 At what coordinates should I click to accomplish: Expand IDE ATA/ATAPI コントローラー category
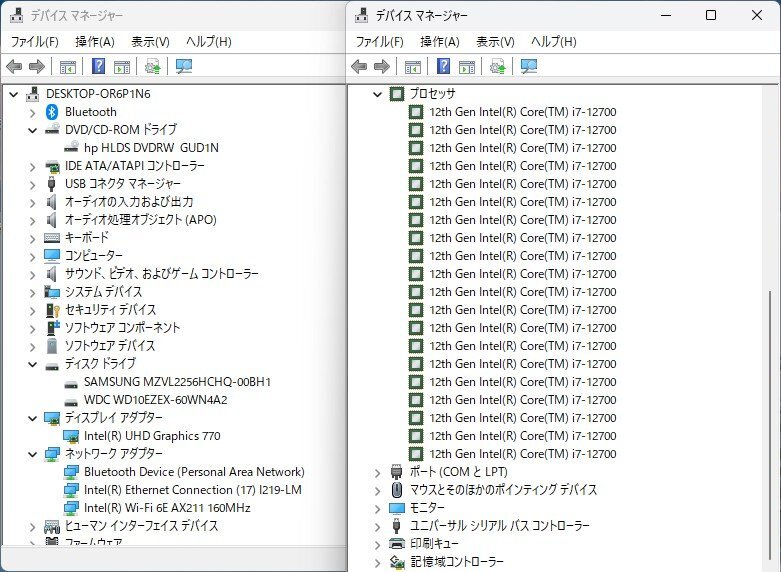click(x=32, y=166)
